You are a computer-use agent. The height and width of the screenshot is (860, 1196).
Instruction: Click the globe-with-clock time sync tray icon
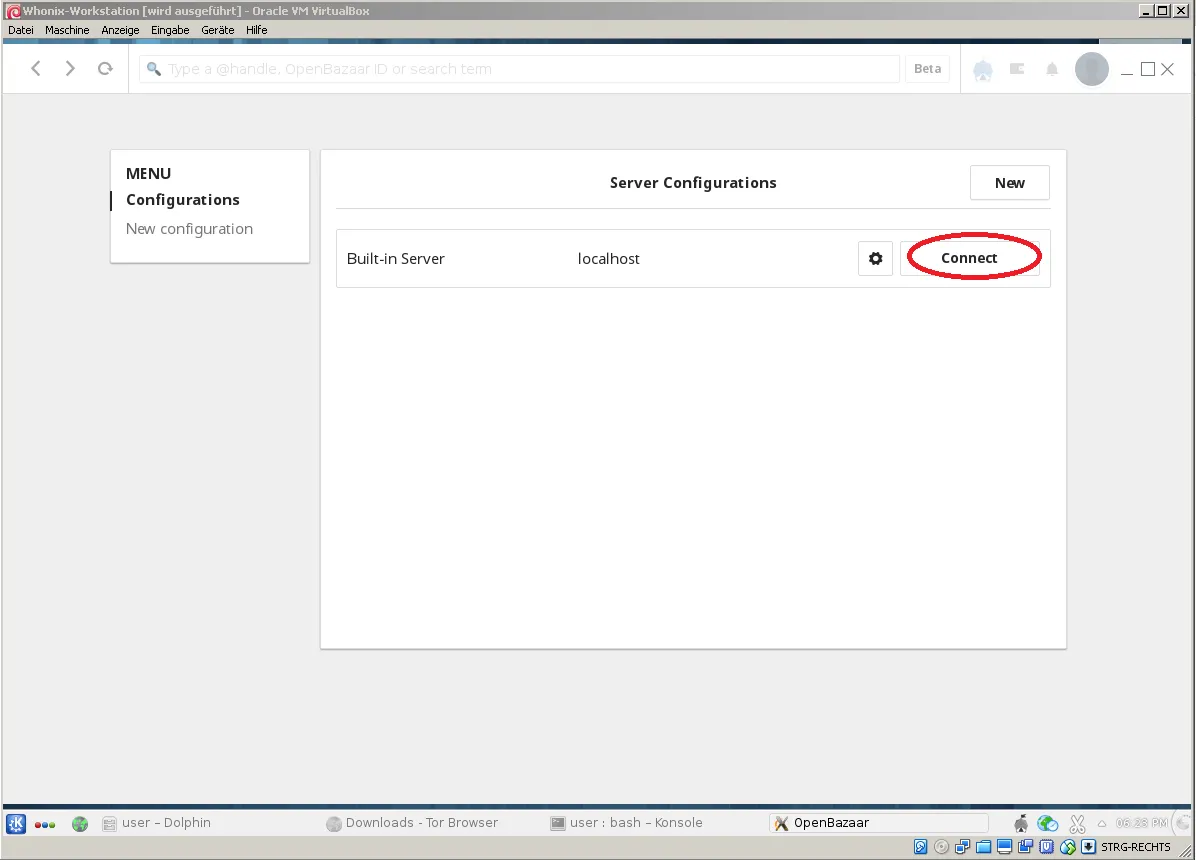1048,823
